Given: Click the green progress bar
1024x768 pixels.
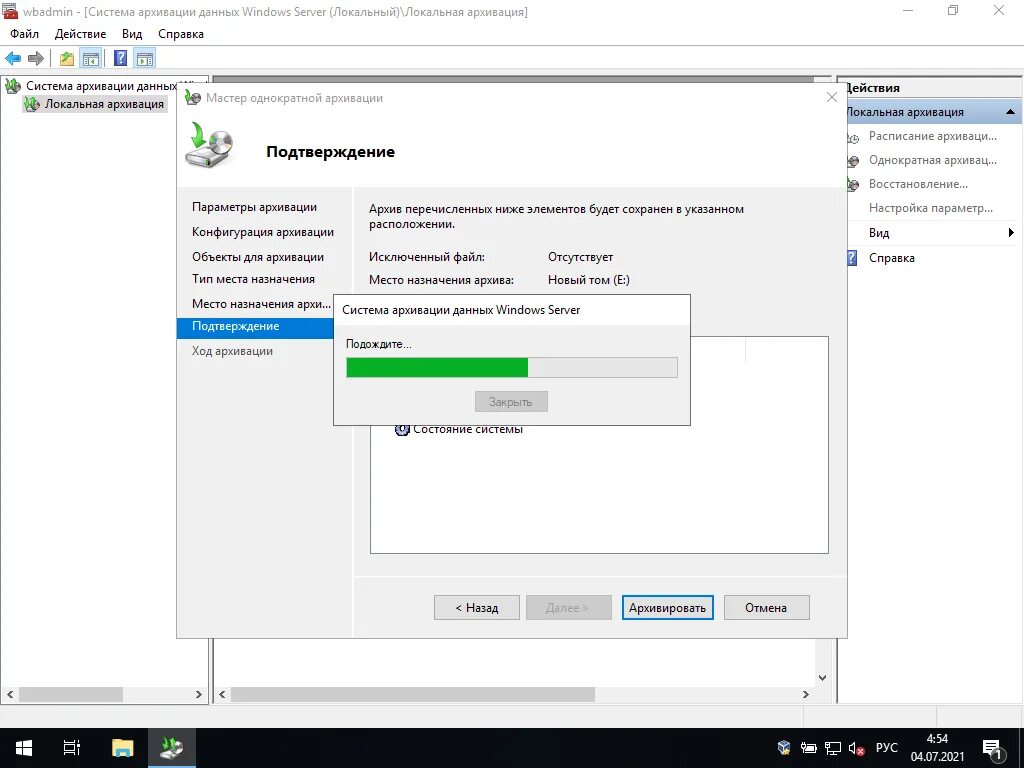Looking at the screenshot, I should [x=511, y=368].
